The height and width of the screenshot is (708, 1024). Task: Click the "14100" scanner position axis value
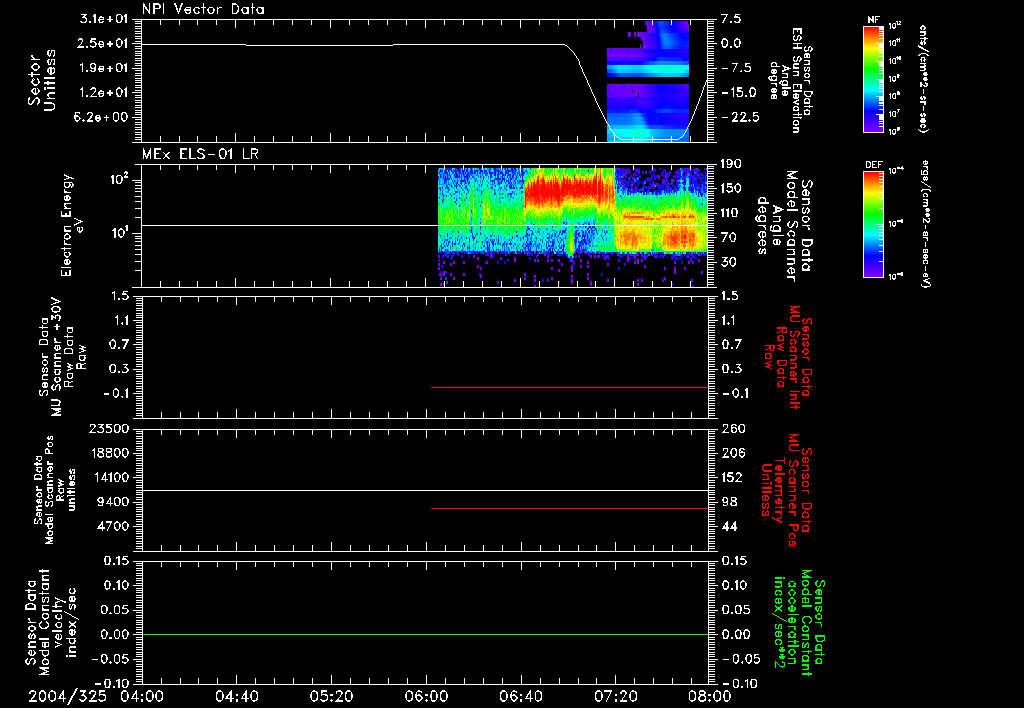(x=108, y=477)
